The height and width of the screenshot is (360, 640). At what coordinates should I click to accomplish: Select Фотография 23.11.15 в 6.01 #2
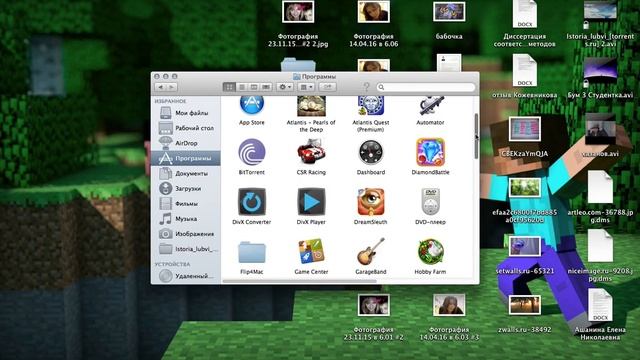373,305
